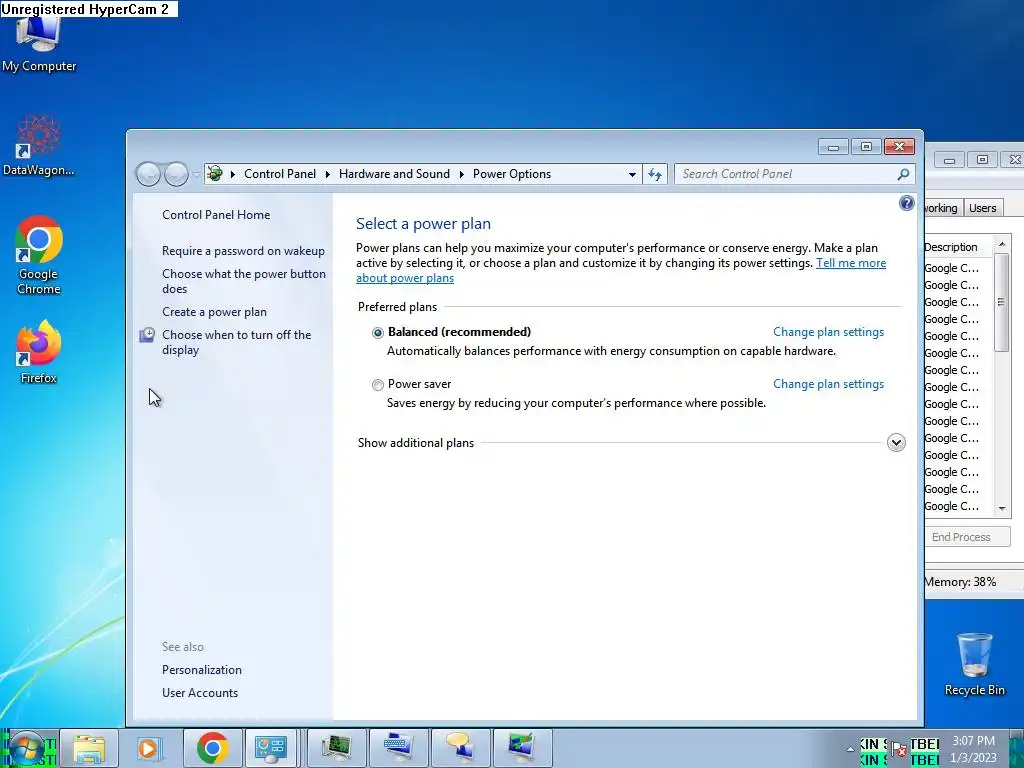
Task: Open the on-screen keyboard taskbar icon
Action: [398, 748]
